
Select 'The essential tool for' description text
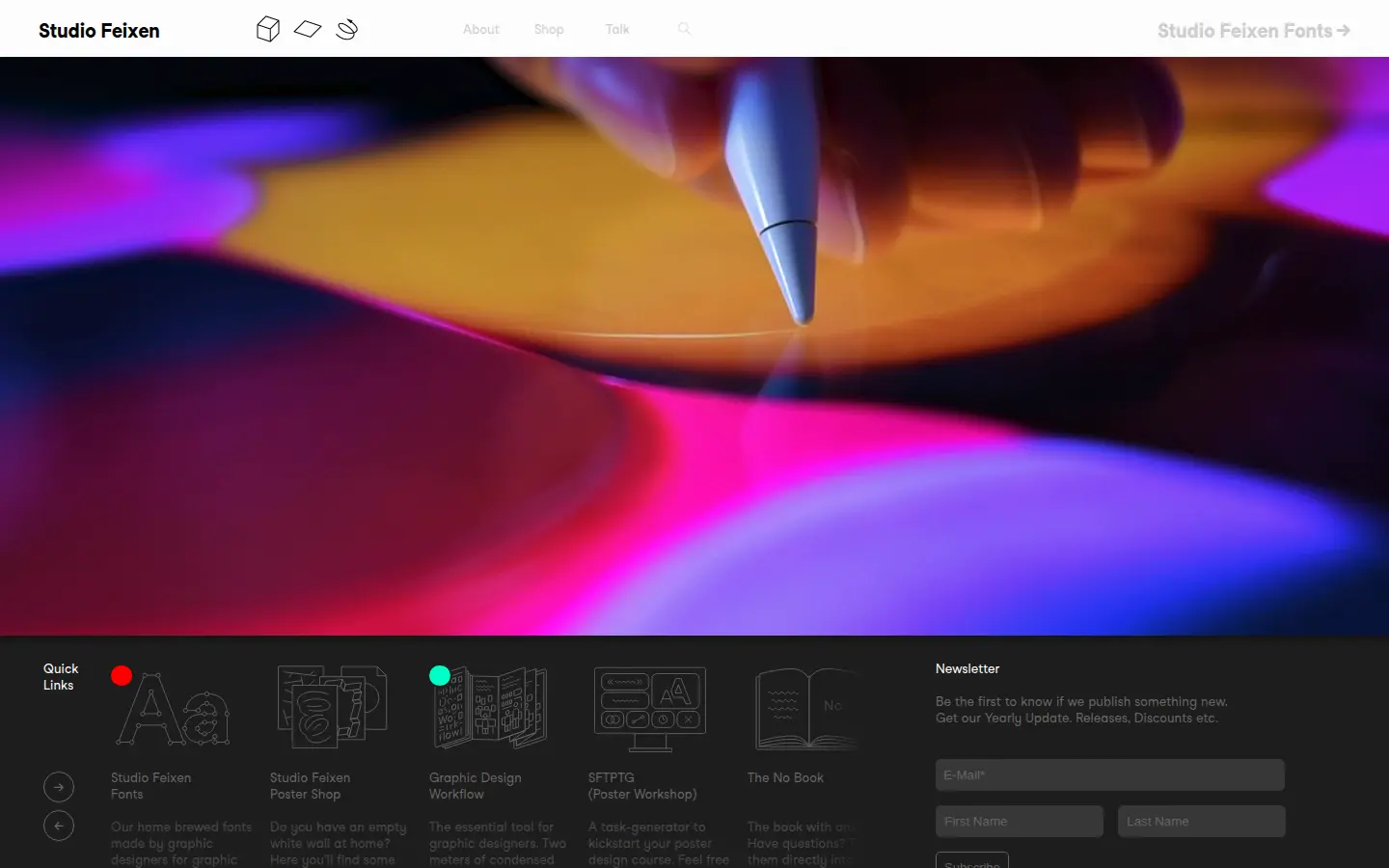point(491,827)
